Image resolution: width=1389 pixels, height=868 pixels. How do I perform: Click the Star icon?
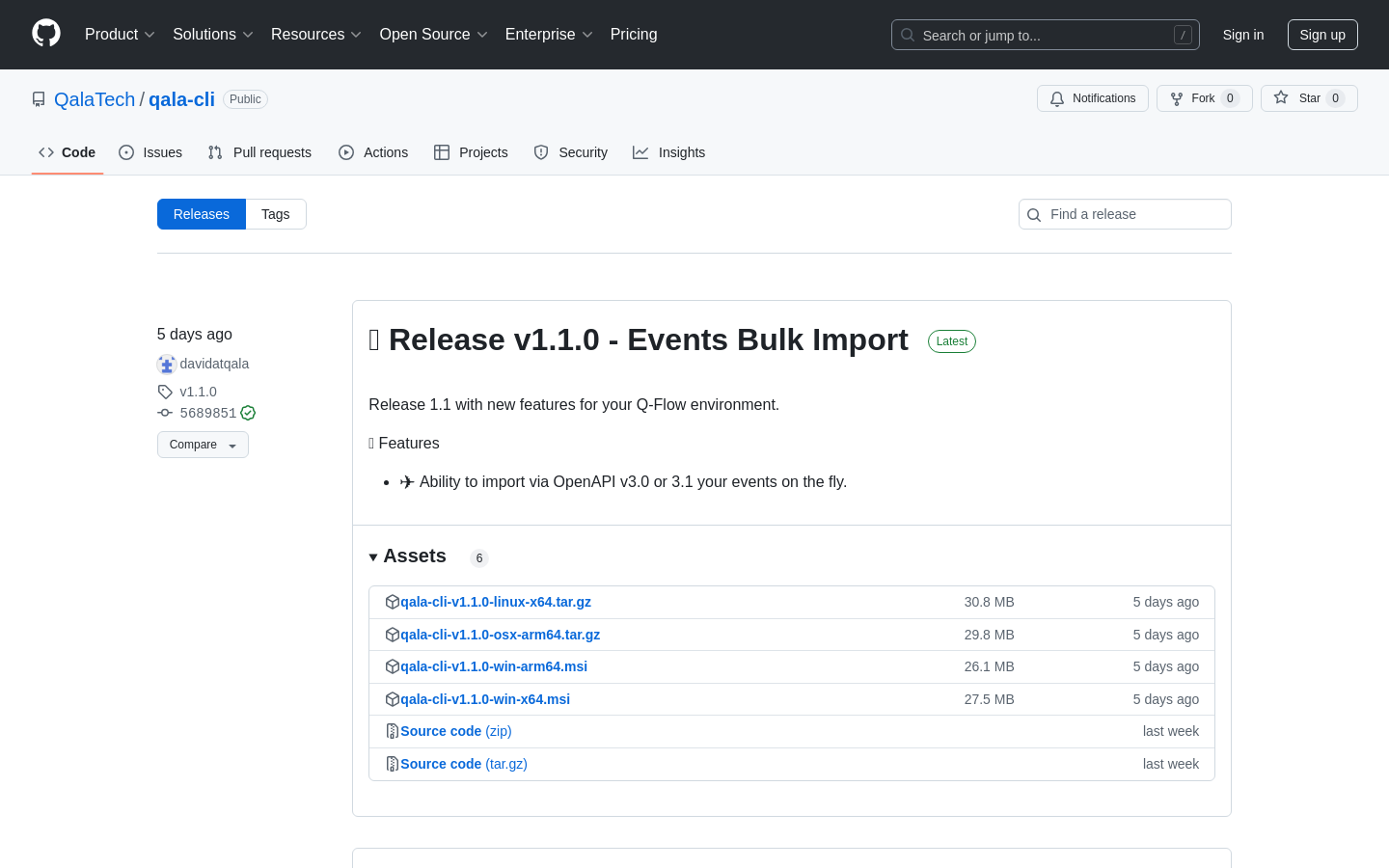(1281, 97)
